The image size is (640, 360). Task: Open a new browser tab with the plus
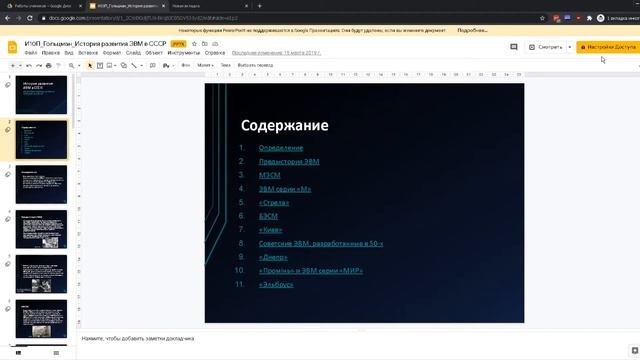point(260,6)
